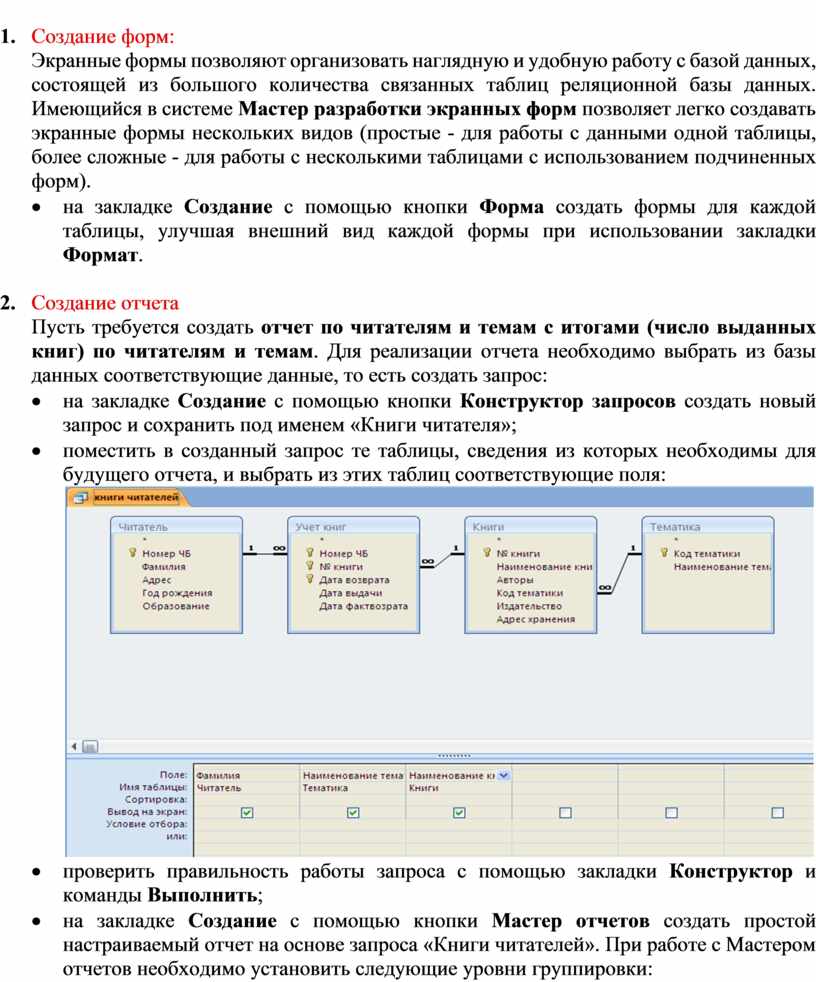Click the key icon beside Номер ЧБ in Читатель table
816x982 pixels.
click(133, 553)
